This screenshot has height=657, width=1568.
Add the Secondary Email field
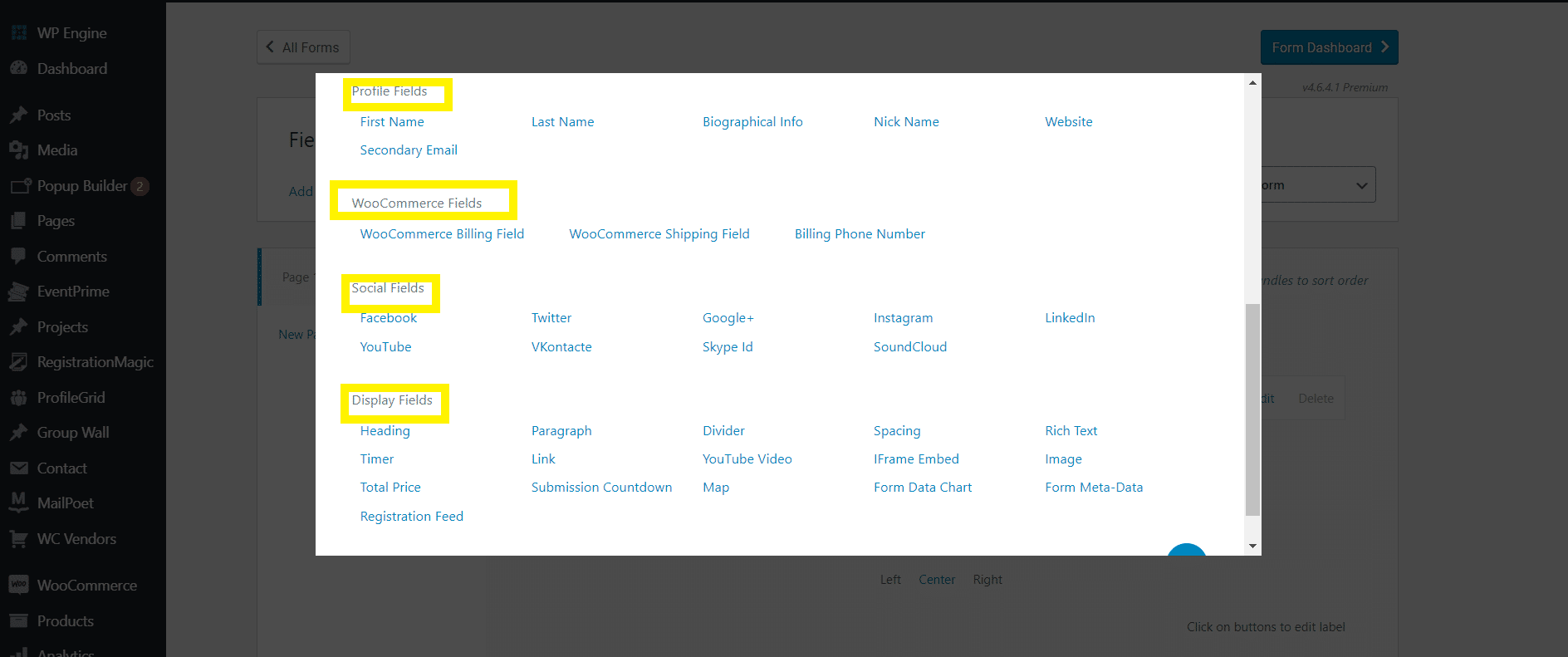click(409, 150)
